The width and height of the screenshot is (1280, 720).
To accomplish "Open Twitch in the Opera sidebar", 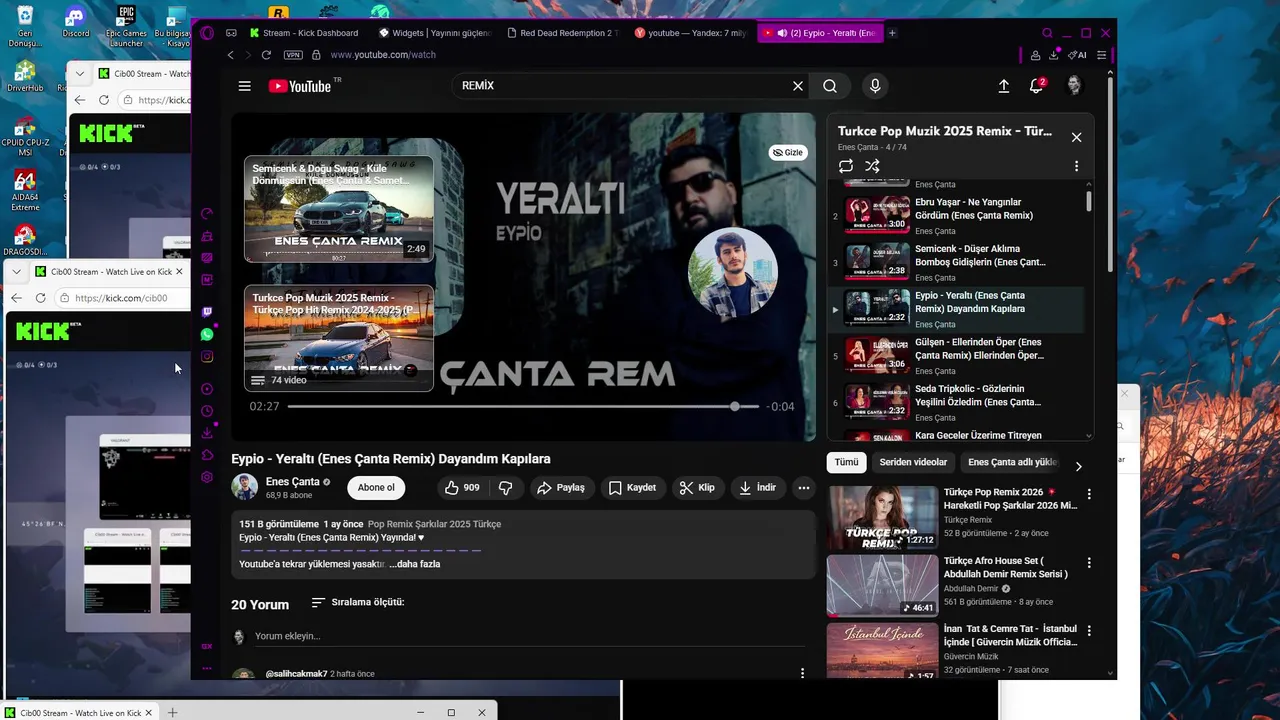I will point(207,312).
